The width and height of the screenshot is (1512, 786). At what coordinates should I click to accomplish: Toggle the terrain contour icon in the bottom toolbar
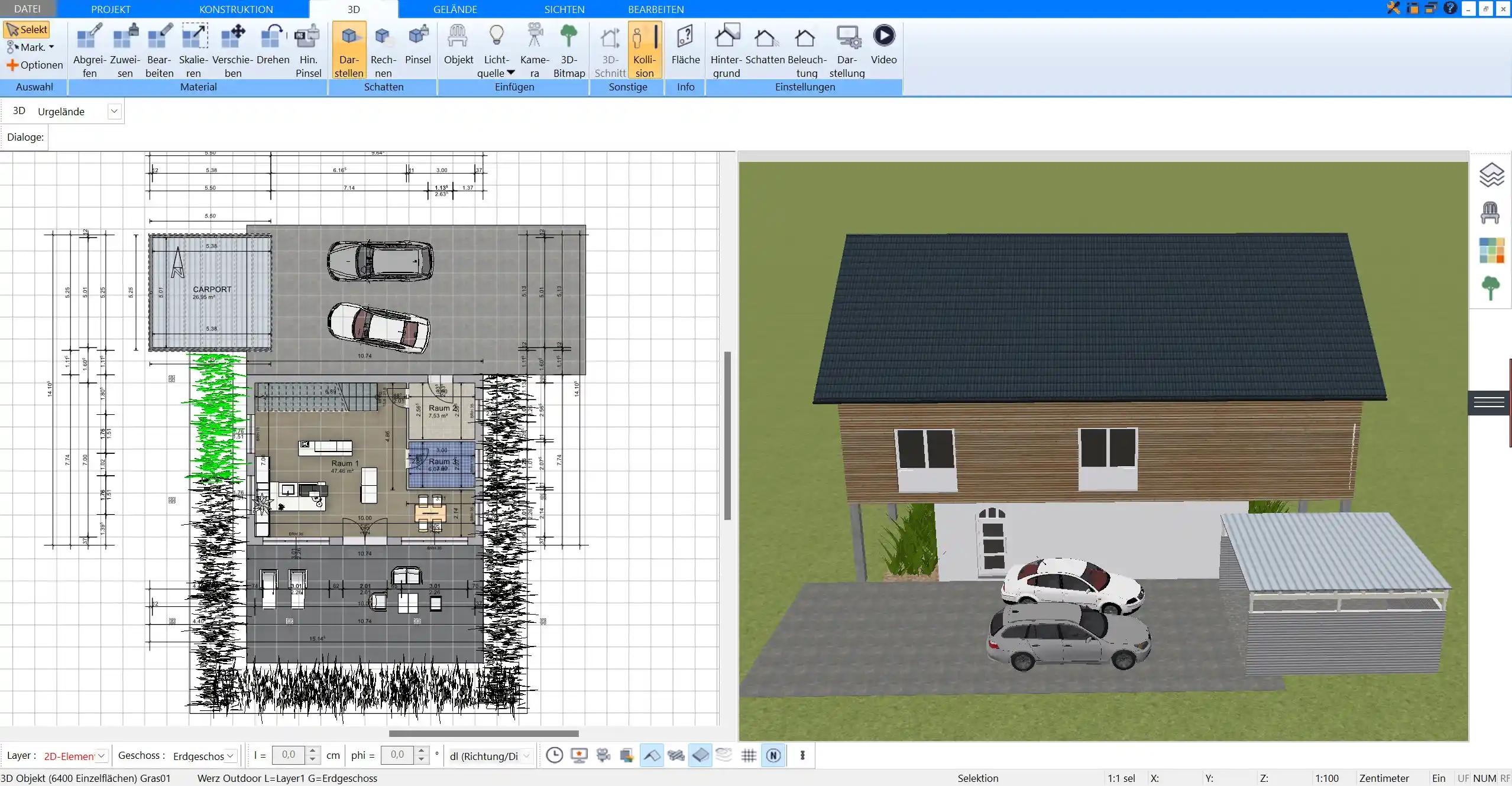tap(724, 755)
